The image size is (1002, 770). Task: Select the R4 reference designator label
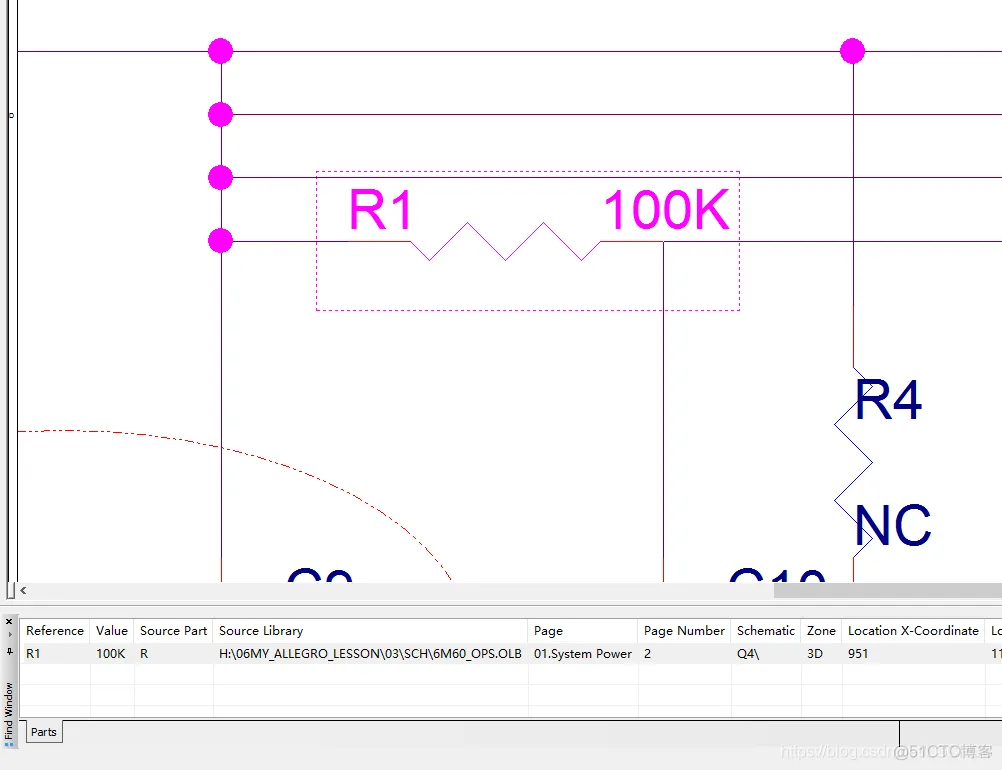click(x=888, y=400)
